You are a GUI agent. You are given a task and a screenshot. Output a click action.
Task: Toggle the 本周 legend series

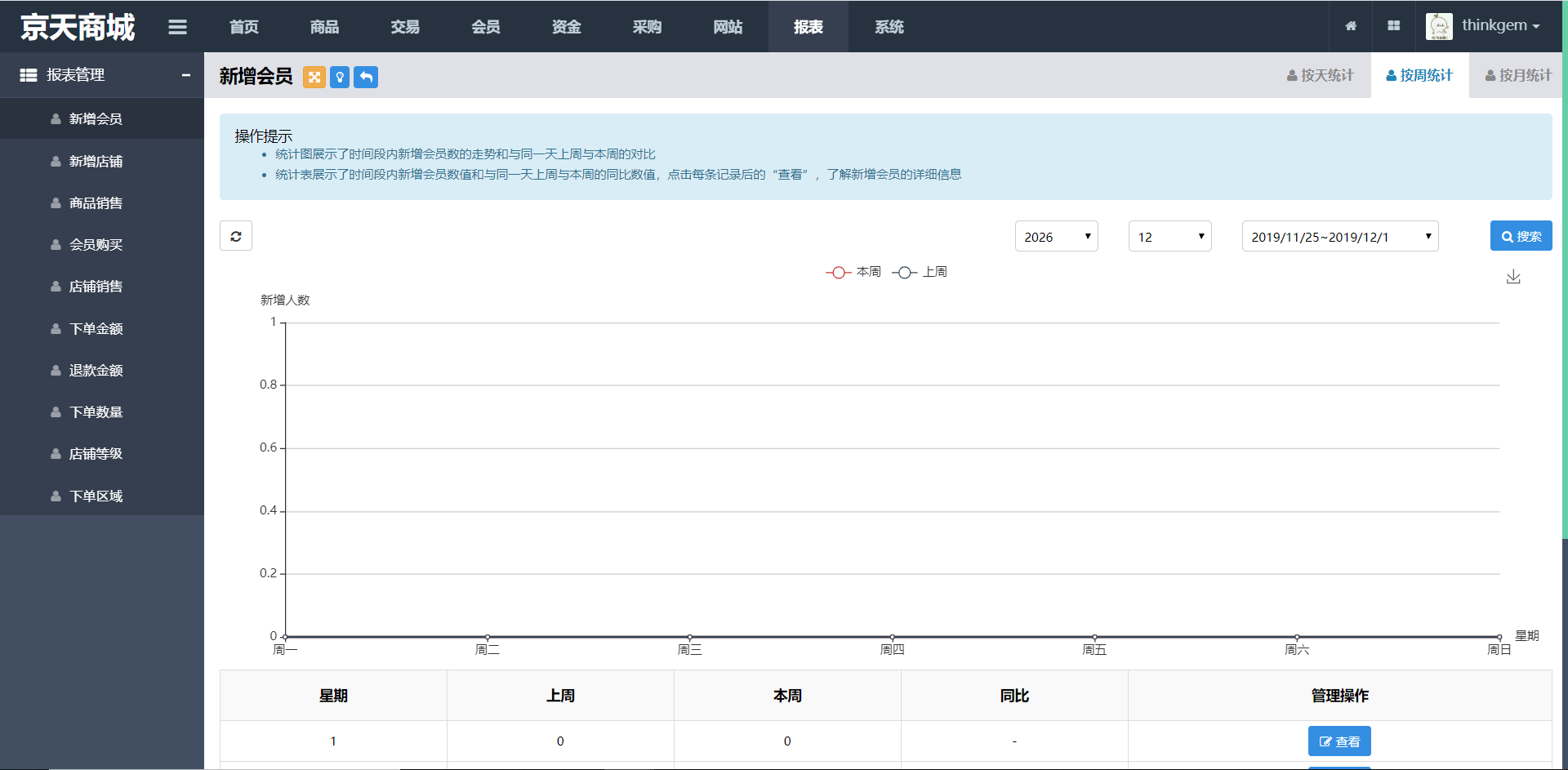pos(853,272)
